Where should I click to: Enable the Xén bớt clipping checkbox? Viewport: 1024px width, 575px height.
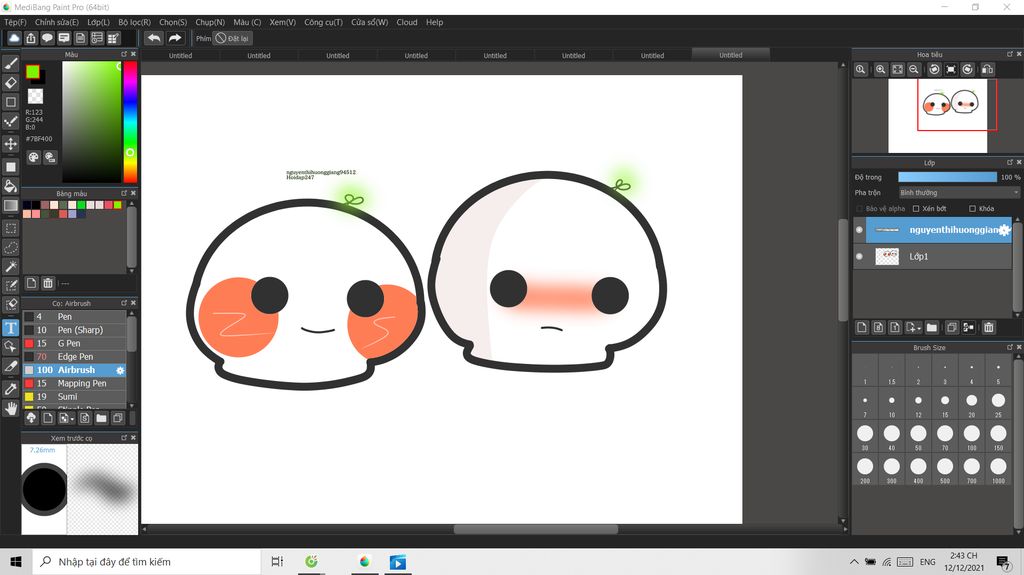[916, 208]
